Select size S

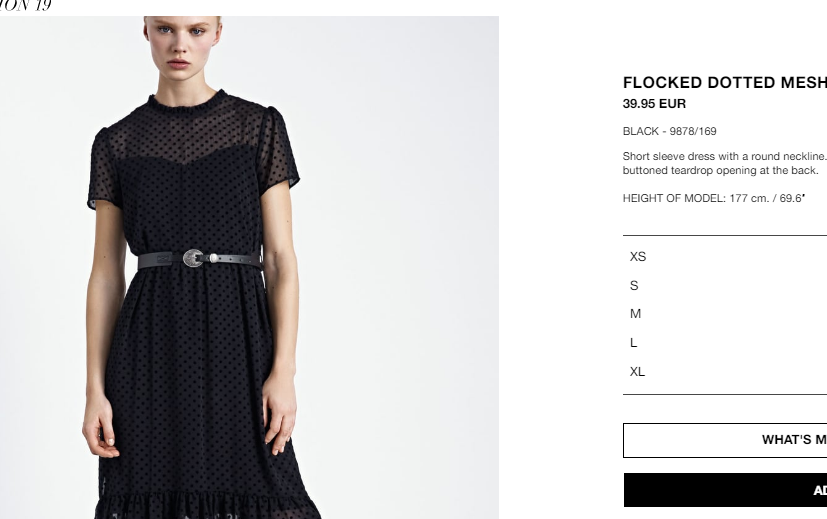725,285
